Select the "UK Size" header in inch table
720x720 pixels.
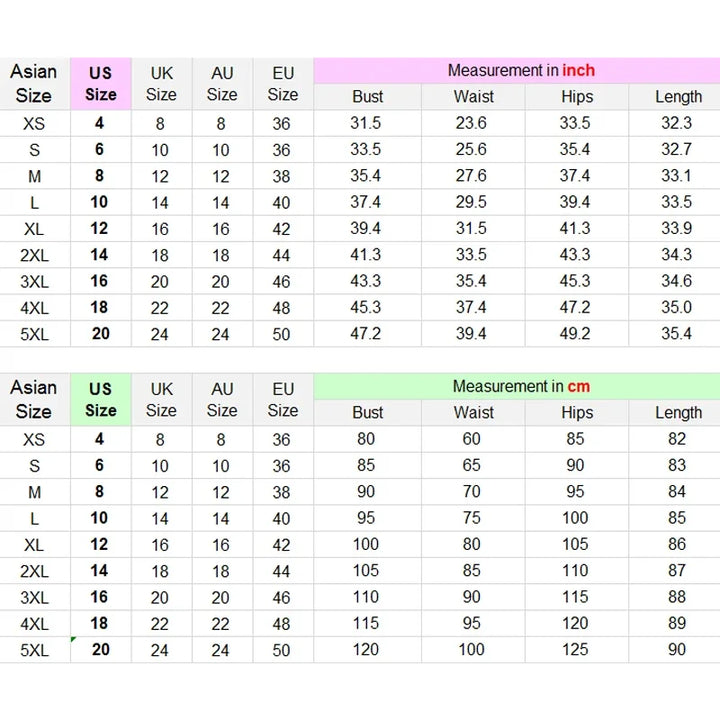click(x=161, y=84)
